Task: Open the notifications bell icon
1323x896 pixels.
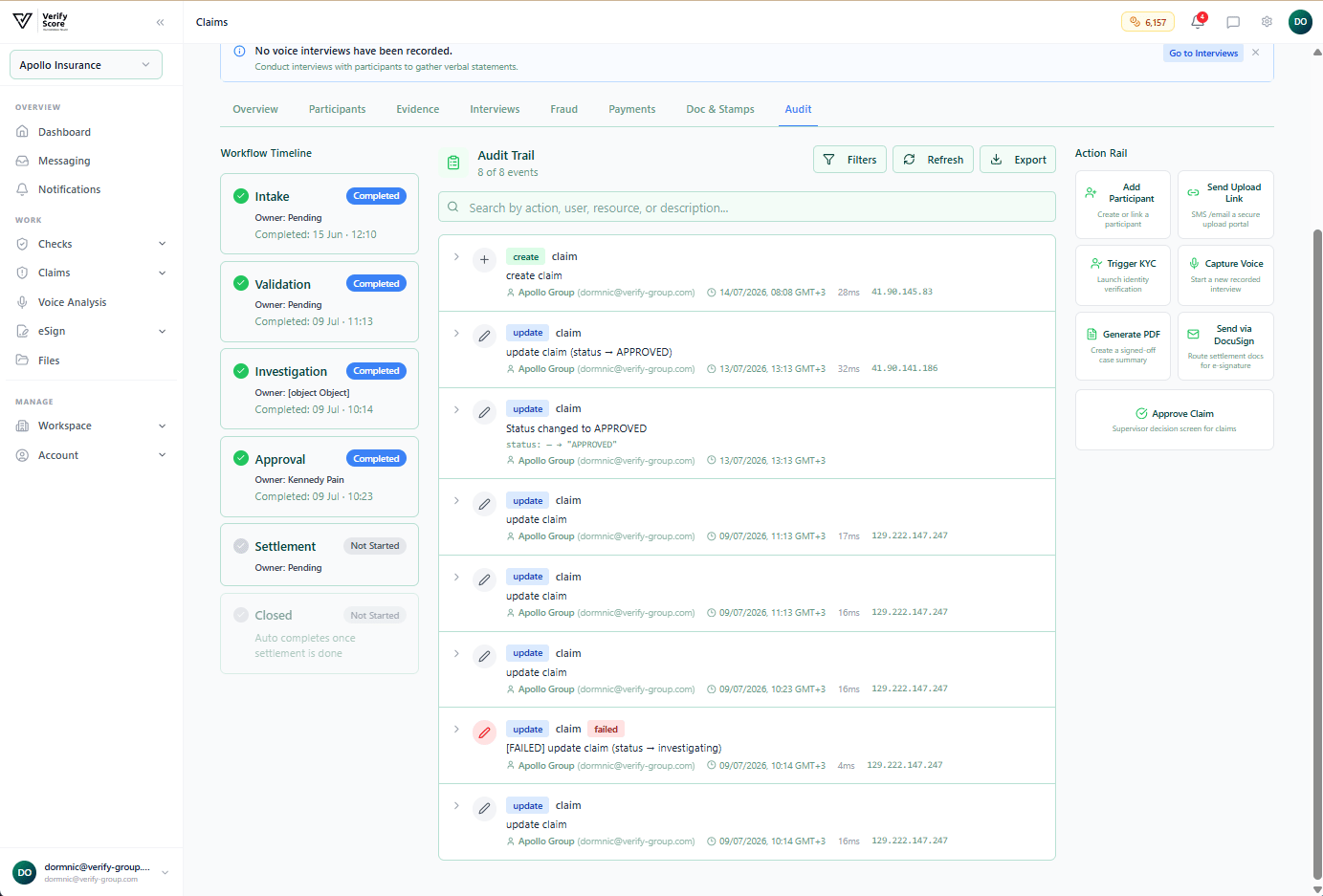Action: click(1197, 22)
